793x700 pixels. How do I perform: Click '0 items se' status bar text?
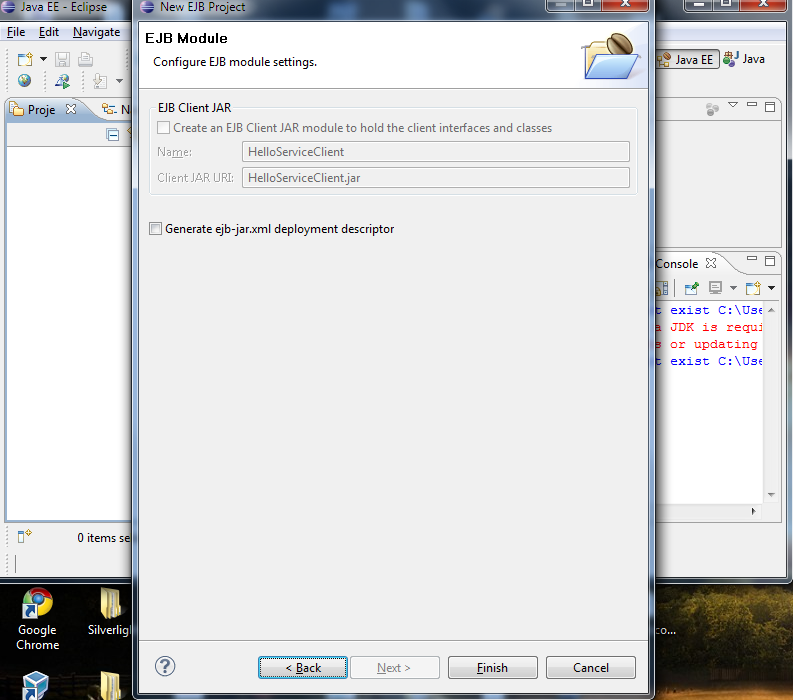tap(104, 538)
